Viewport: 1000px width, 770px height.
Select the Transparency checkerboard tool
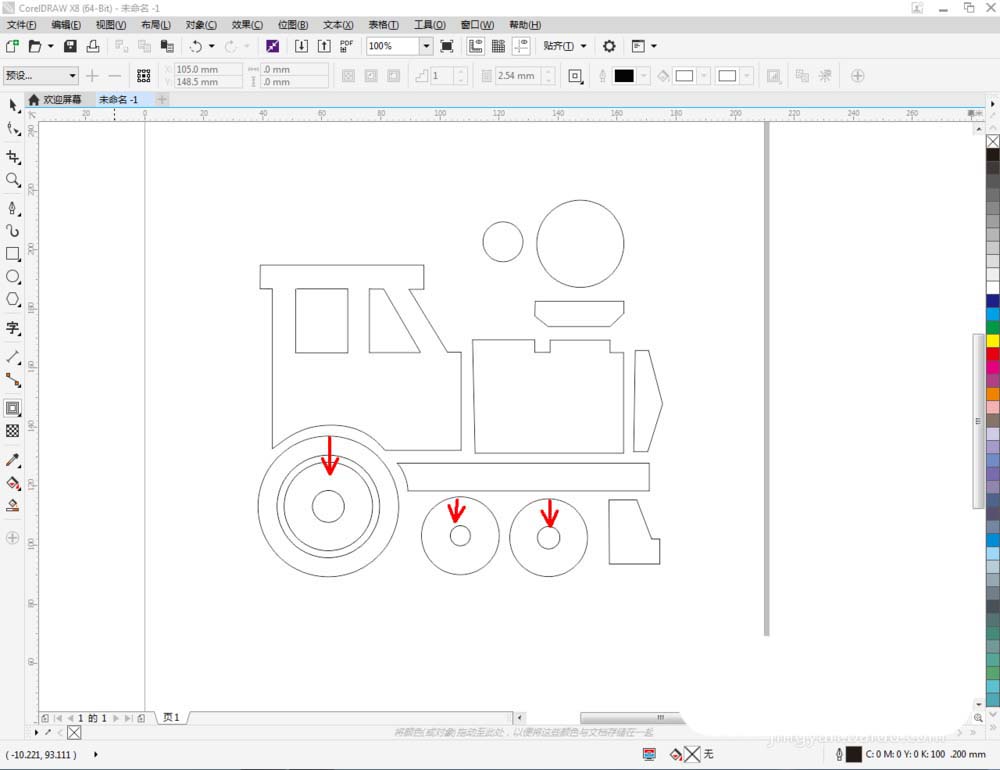coord(13,431)
